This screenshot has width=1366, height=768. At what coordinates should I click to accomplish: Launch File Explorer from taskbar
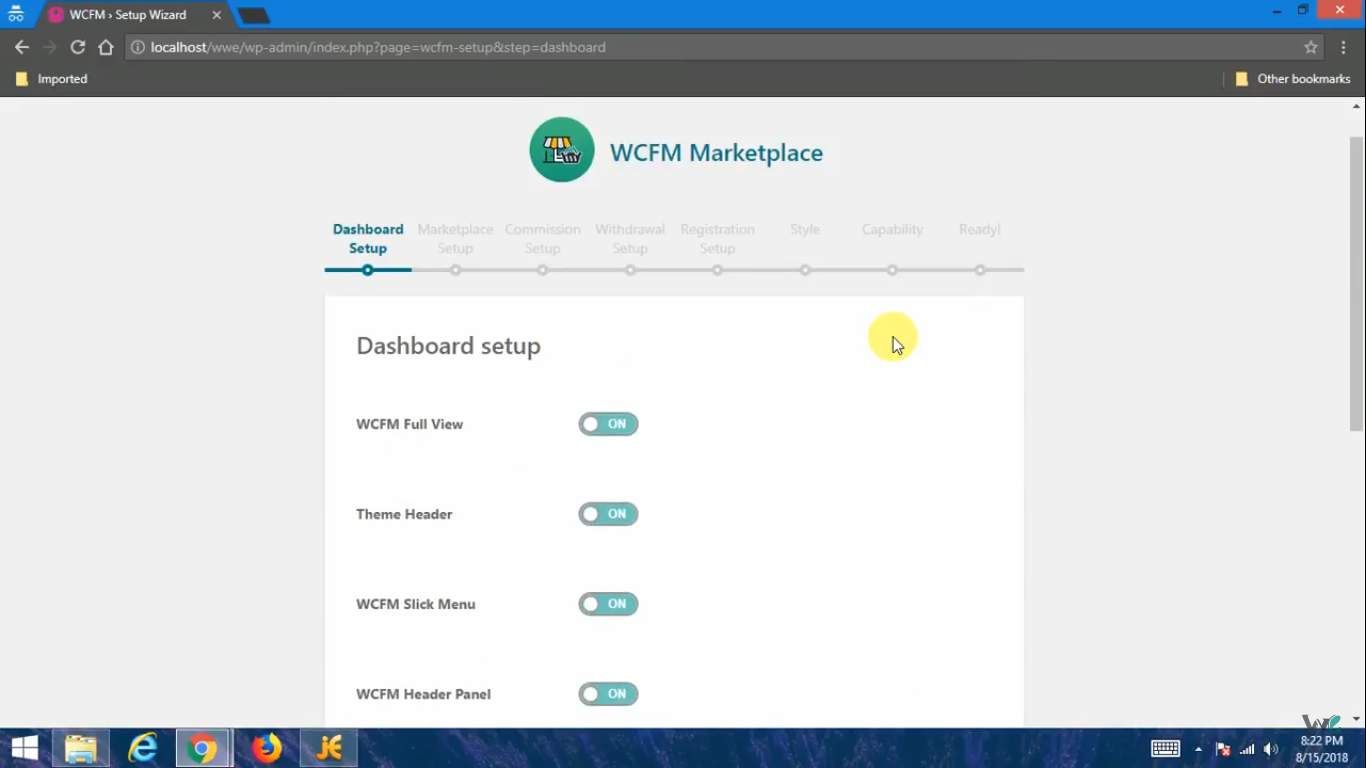[80, 748]
